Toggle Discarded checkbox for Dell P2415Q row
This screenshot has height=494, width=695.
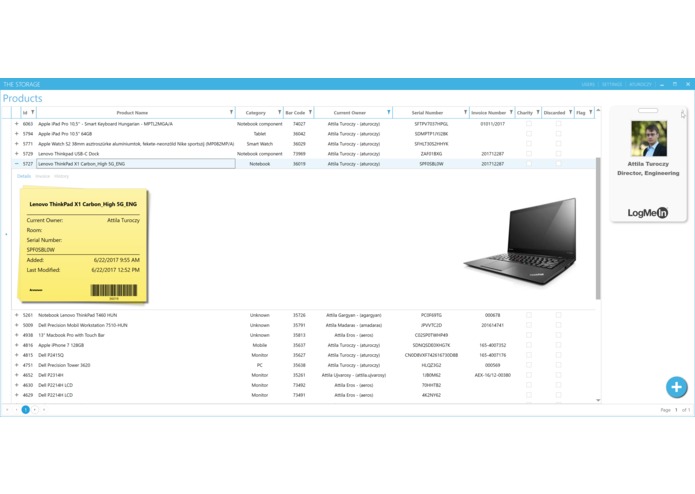558,355
